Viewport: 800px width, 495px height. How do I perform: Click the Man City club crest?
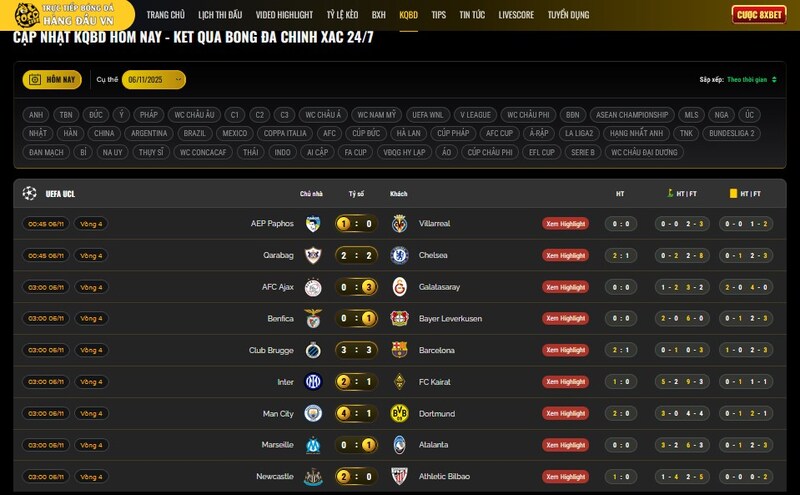[x=313, y=413]
